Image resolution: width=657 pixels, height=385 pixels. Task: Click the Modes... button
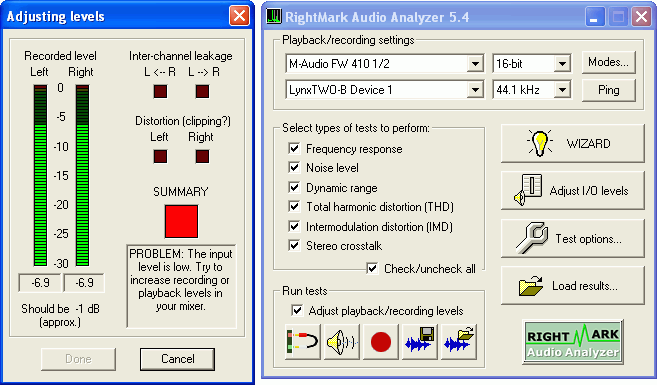coord(608,62)
